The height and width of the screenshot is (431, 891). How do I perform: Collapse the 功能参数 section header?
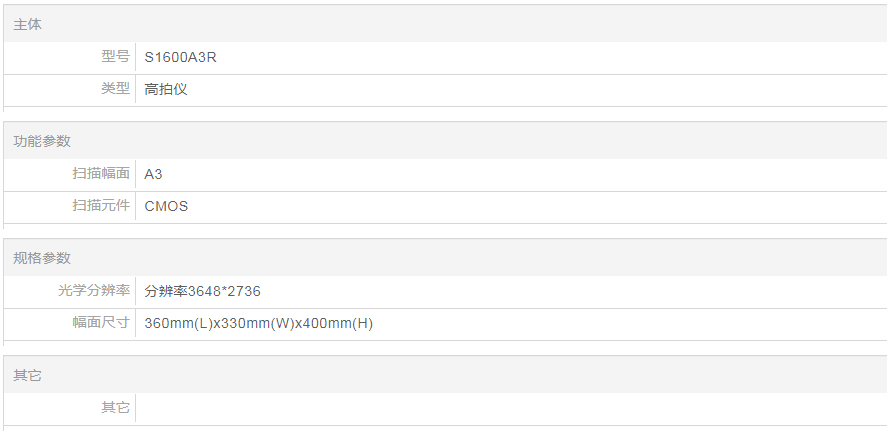pos(42,141)
